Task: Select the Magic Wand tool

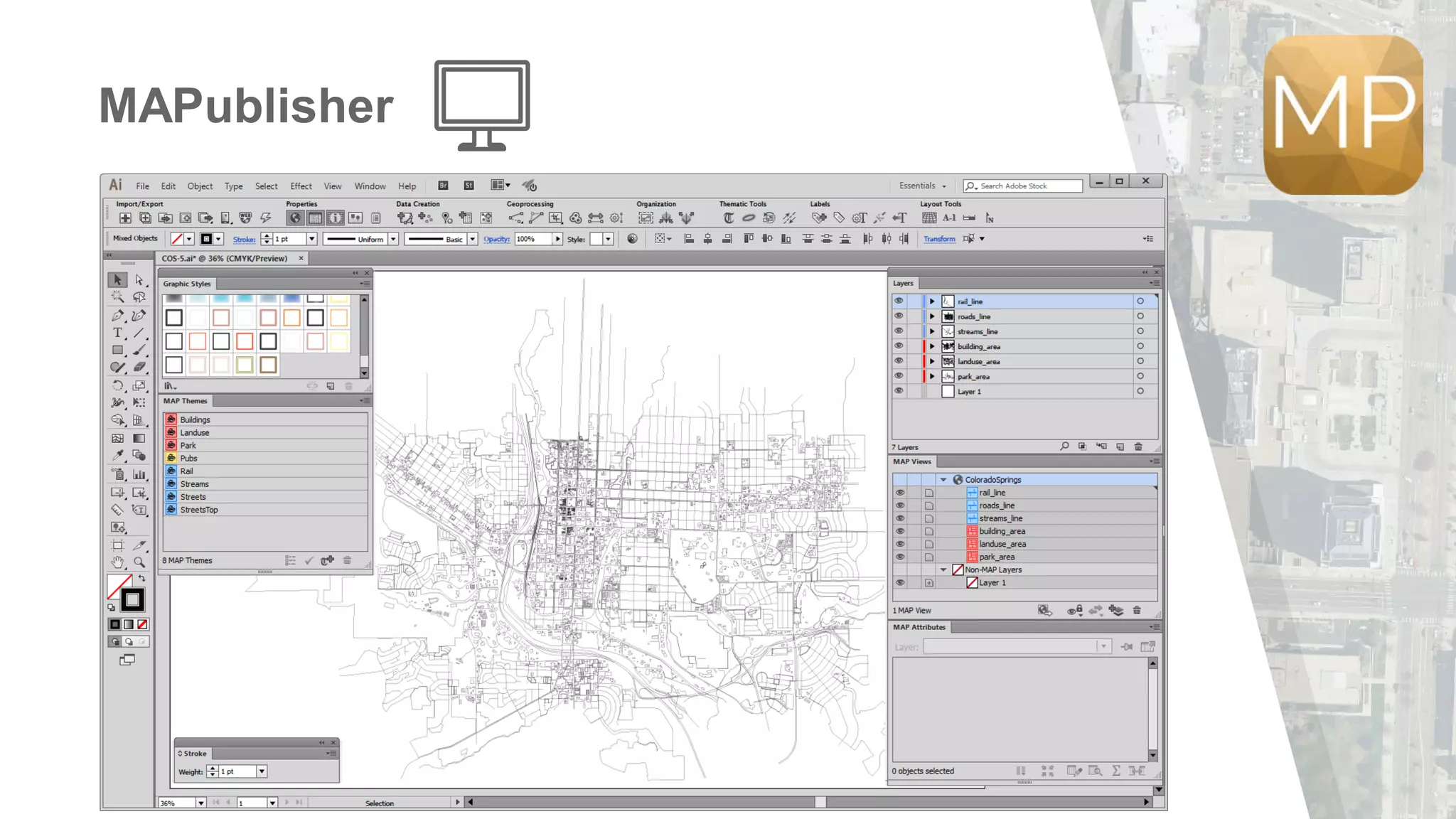Action: [117, 297]
